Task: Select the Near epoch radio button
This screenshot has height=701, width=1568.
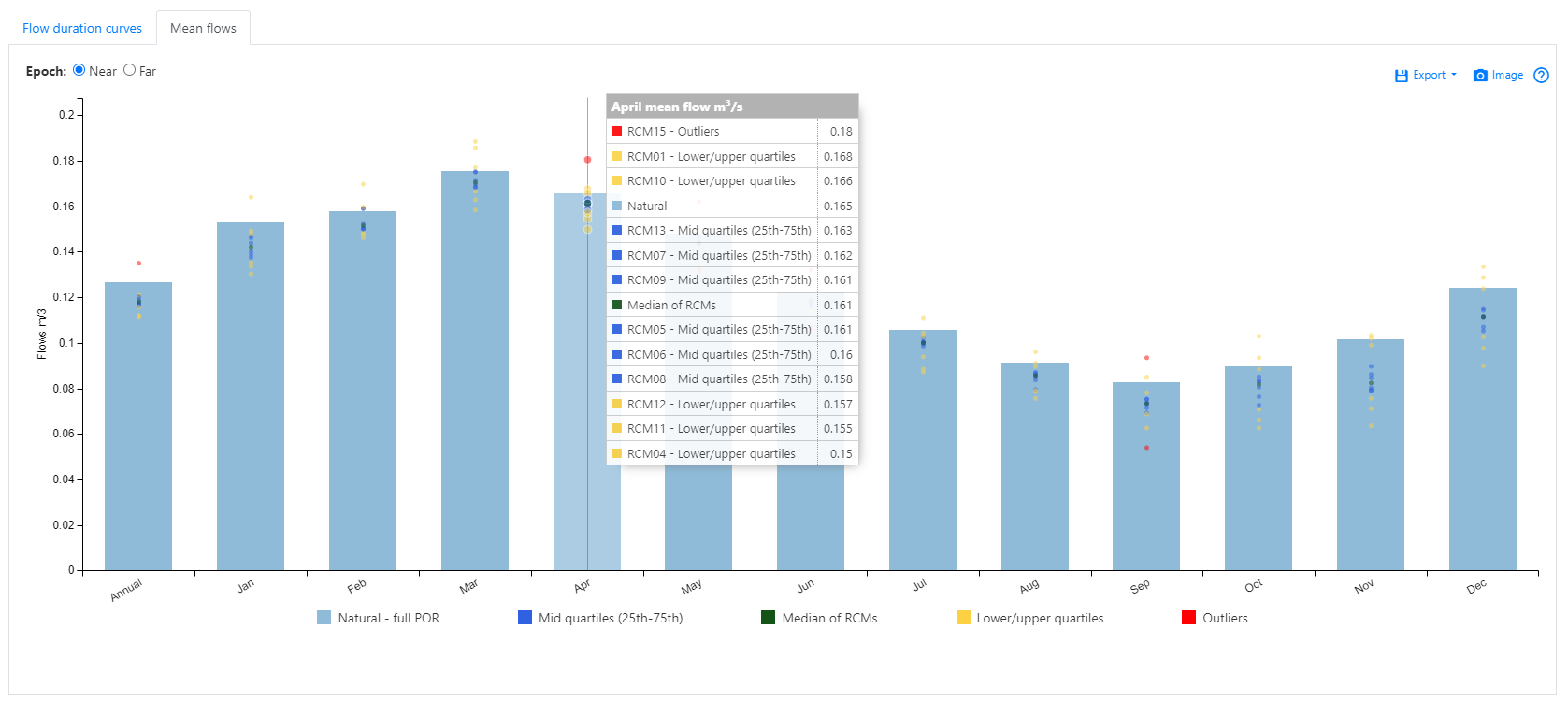Action: point(79,70)
